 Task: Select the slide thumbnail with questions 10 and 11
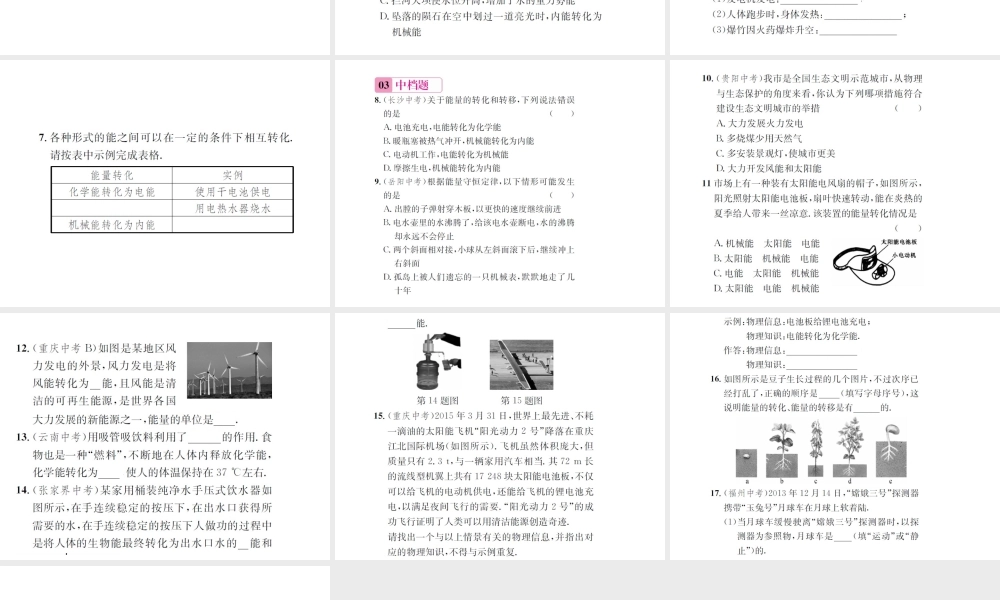click(x=835, y=184)
